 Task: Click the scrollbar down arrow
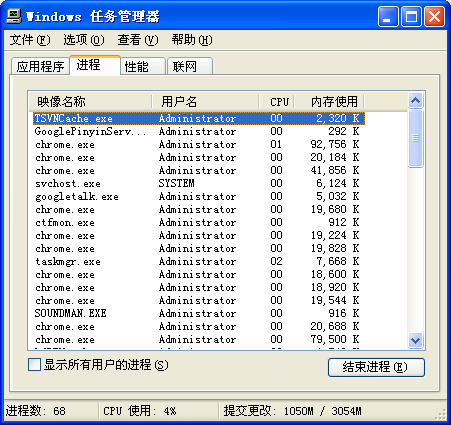point(415,341)
